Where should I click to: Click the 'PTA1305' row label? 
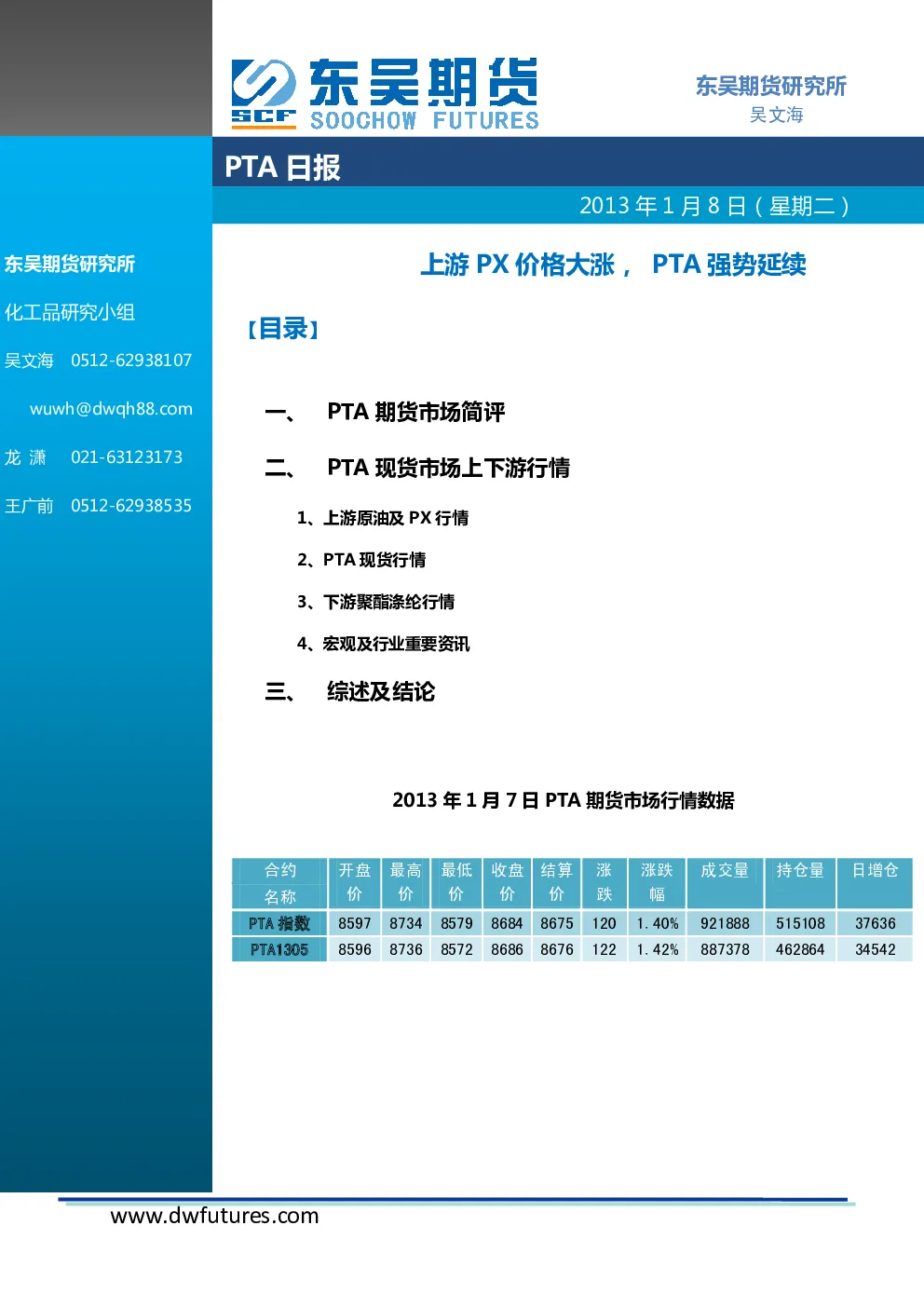tap(279, 949)
